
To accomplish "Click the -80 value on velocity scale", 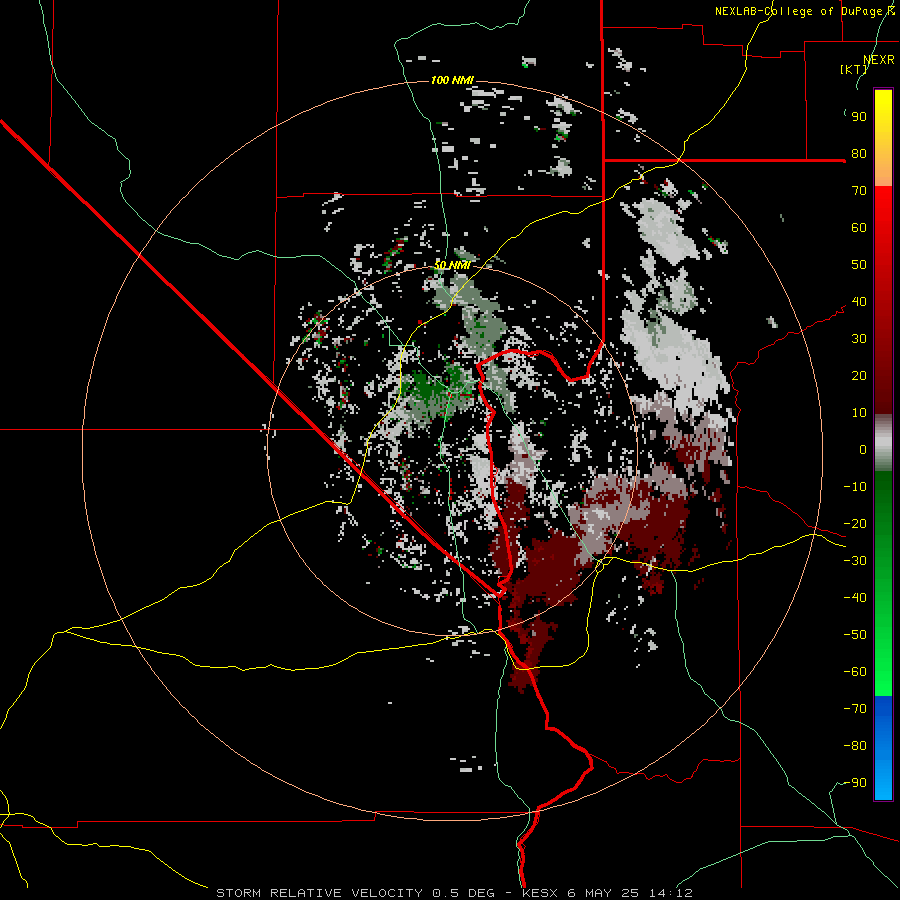I will click(x=855, y=746).
